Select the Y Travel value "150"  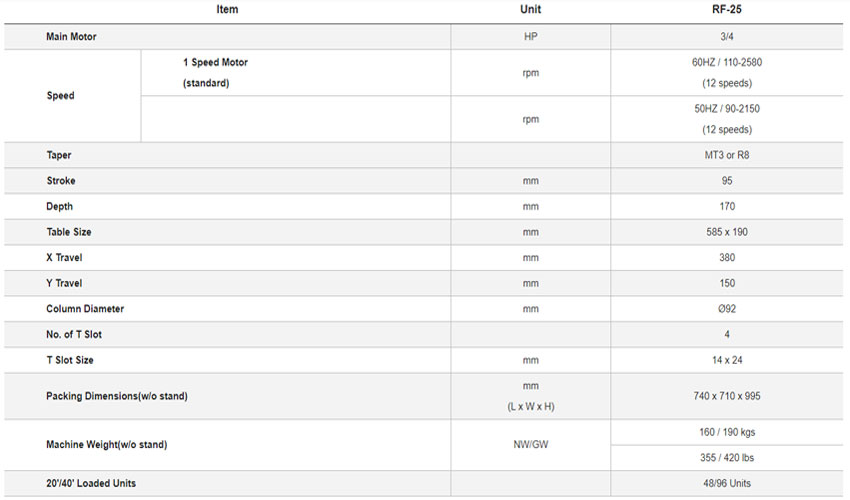point(726,283)
